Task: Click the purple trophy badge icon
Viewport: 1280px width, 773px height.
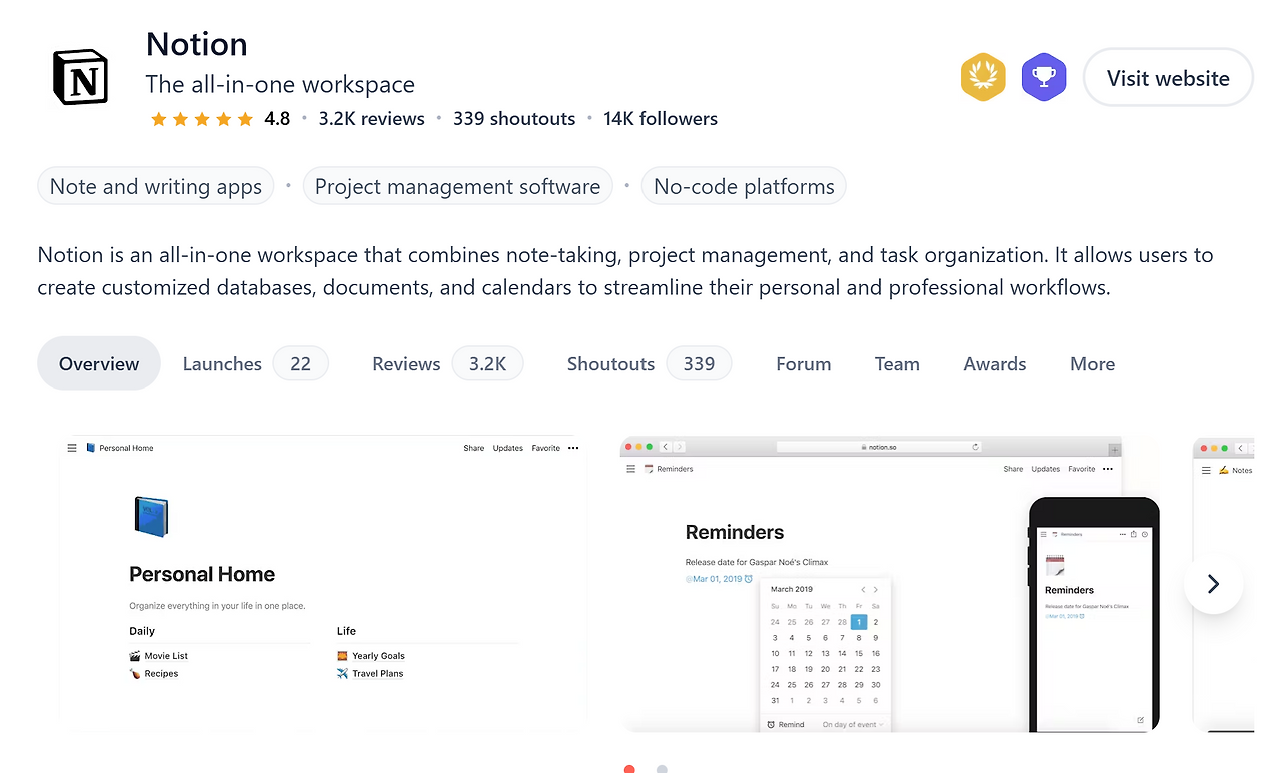Action: pyautogui.click(x=1044, y=76)
